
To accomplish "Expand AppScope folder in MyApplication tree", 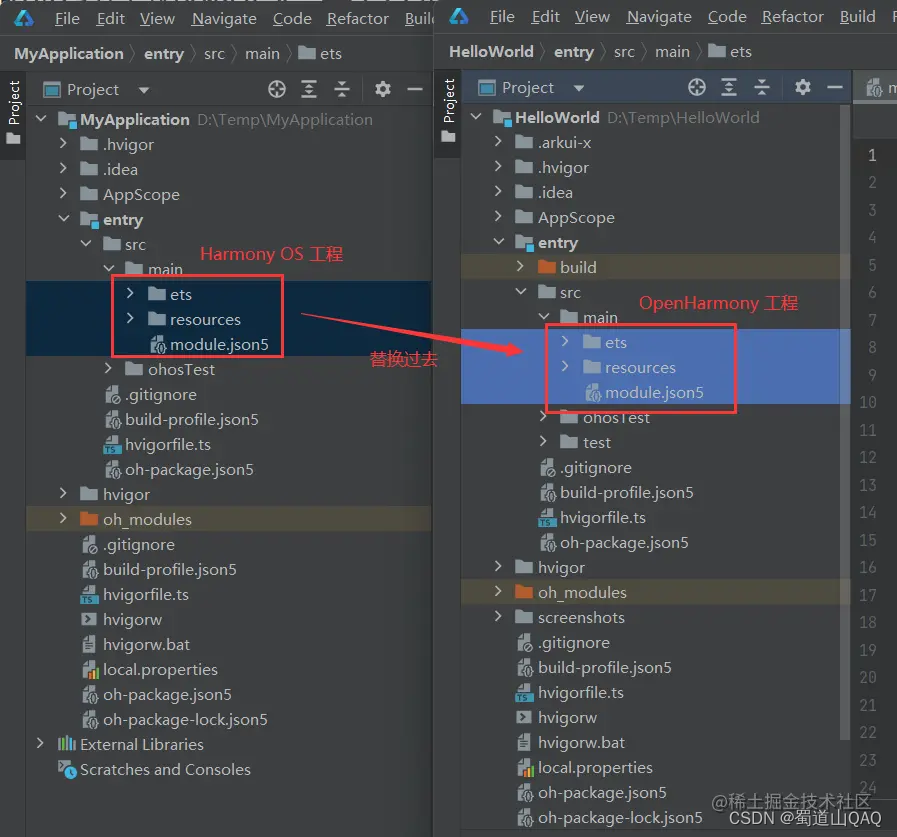I will [x=63, y=193].
